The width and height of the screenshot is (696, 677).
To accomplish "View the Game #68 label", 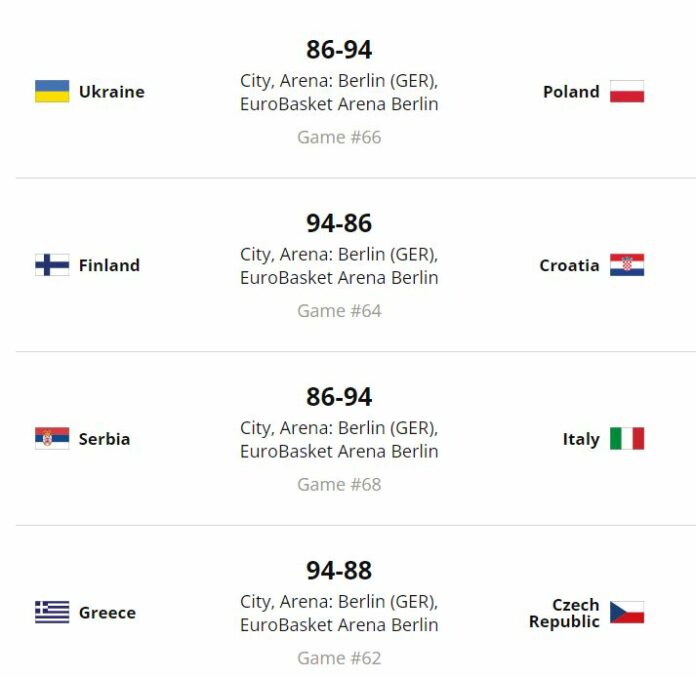I will click(x=339, y=484).
